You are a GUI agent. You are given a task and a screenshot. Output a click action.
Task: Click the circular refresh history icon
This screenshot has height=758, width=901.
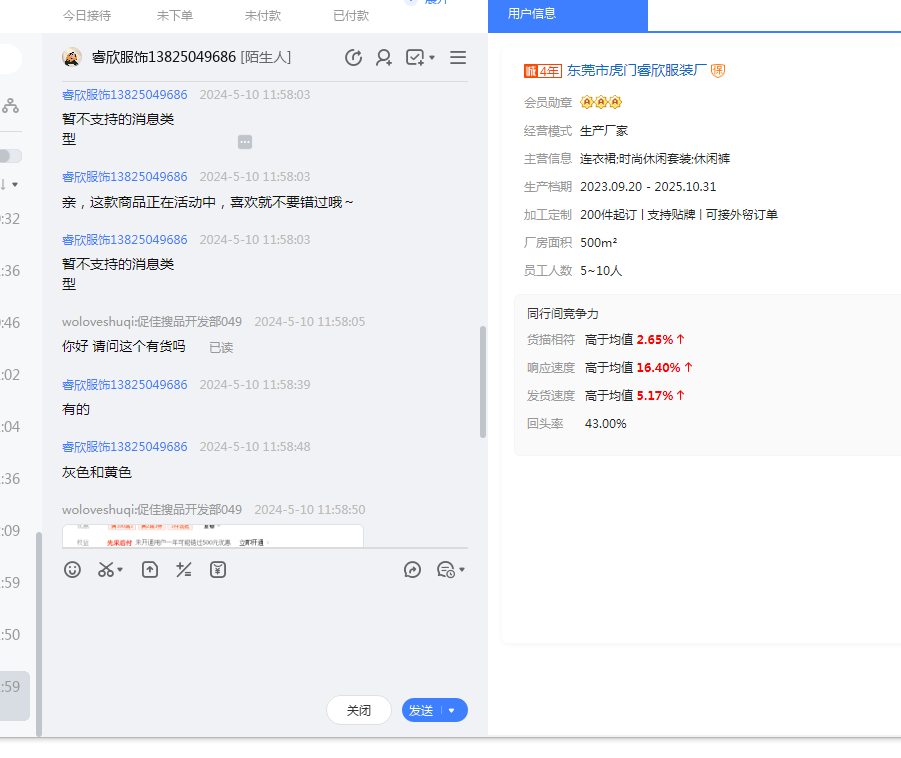(353, 58)
